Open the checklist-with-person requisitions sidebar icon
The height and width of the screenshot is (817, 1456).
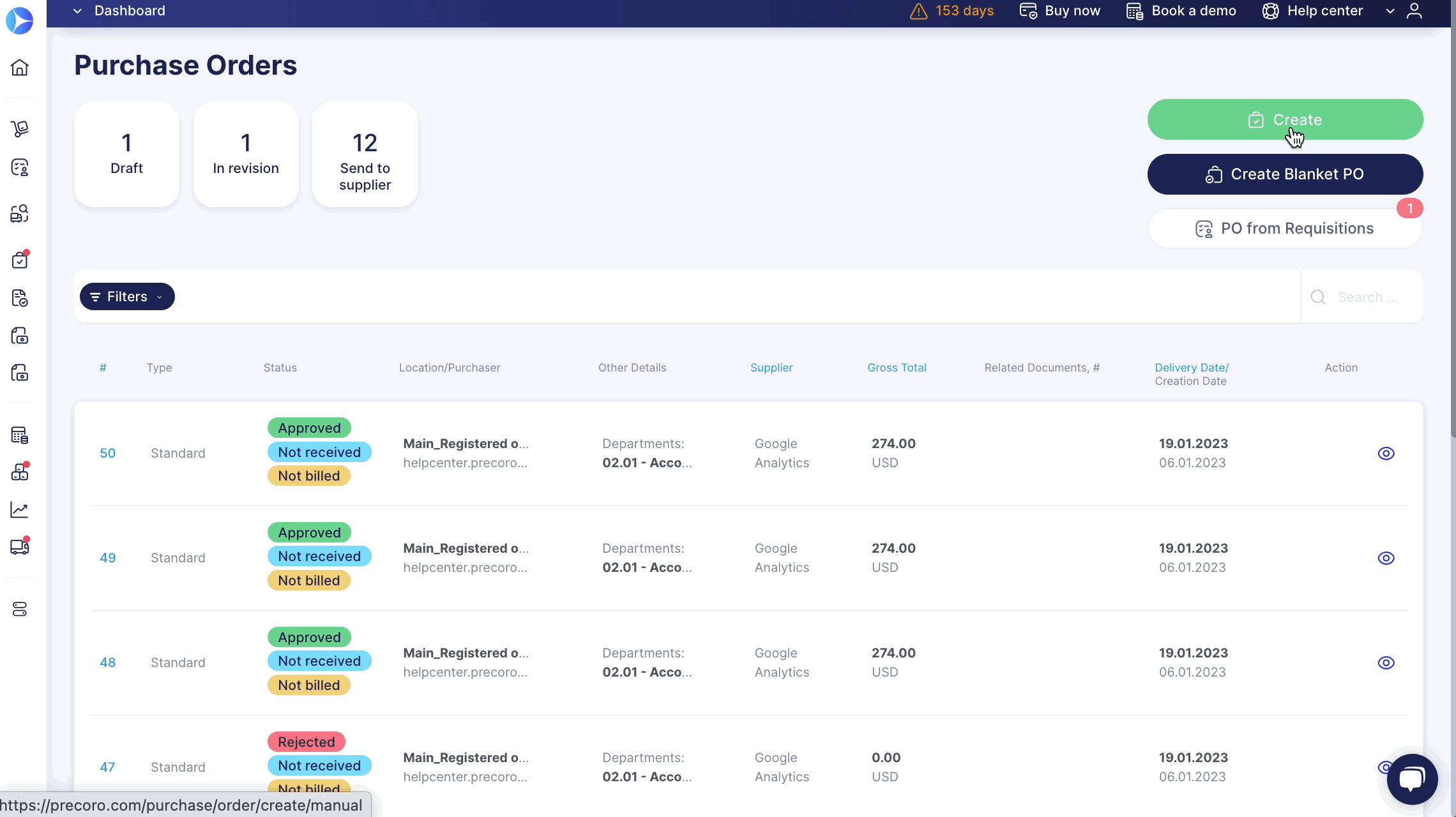pos(20,167)
